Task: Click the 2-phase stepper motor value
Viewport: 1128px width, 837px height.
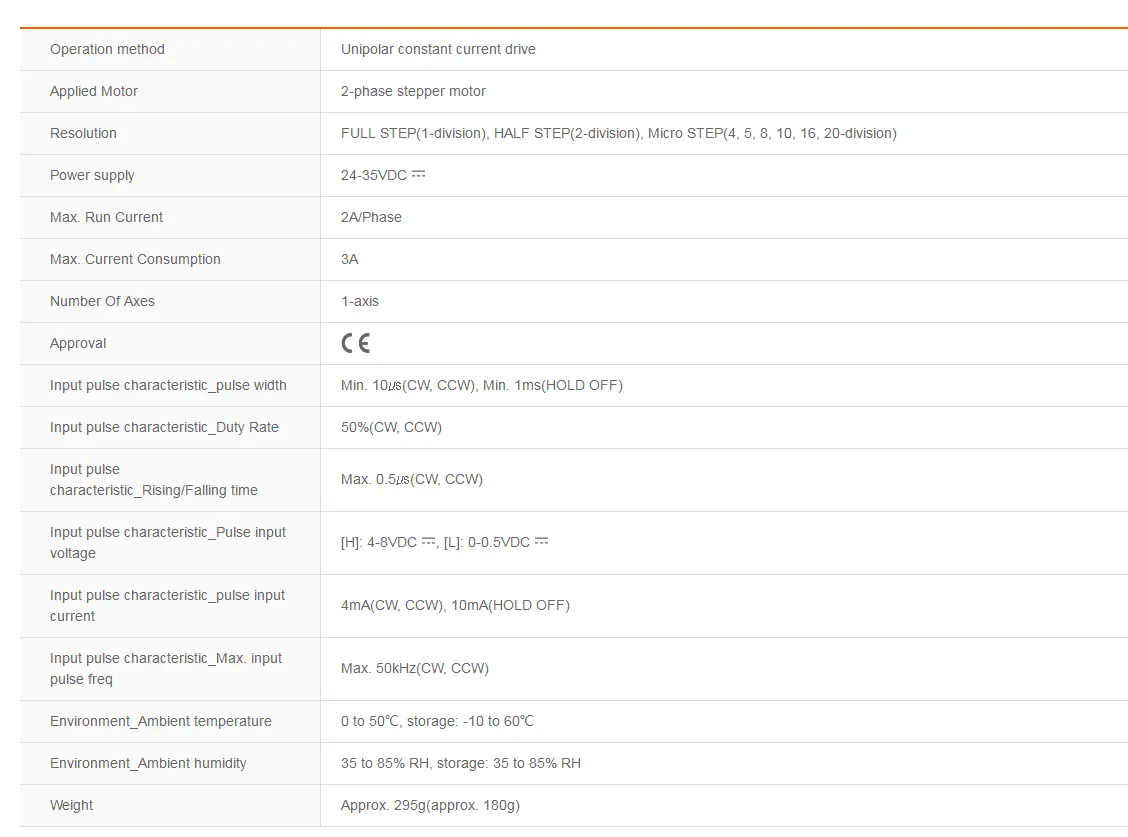Action: (x=413, y=91)
